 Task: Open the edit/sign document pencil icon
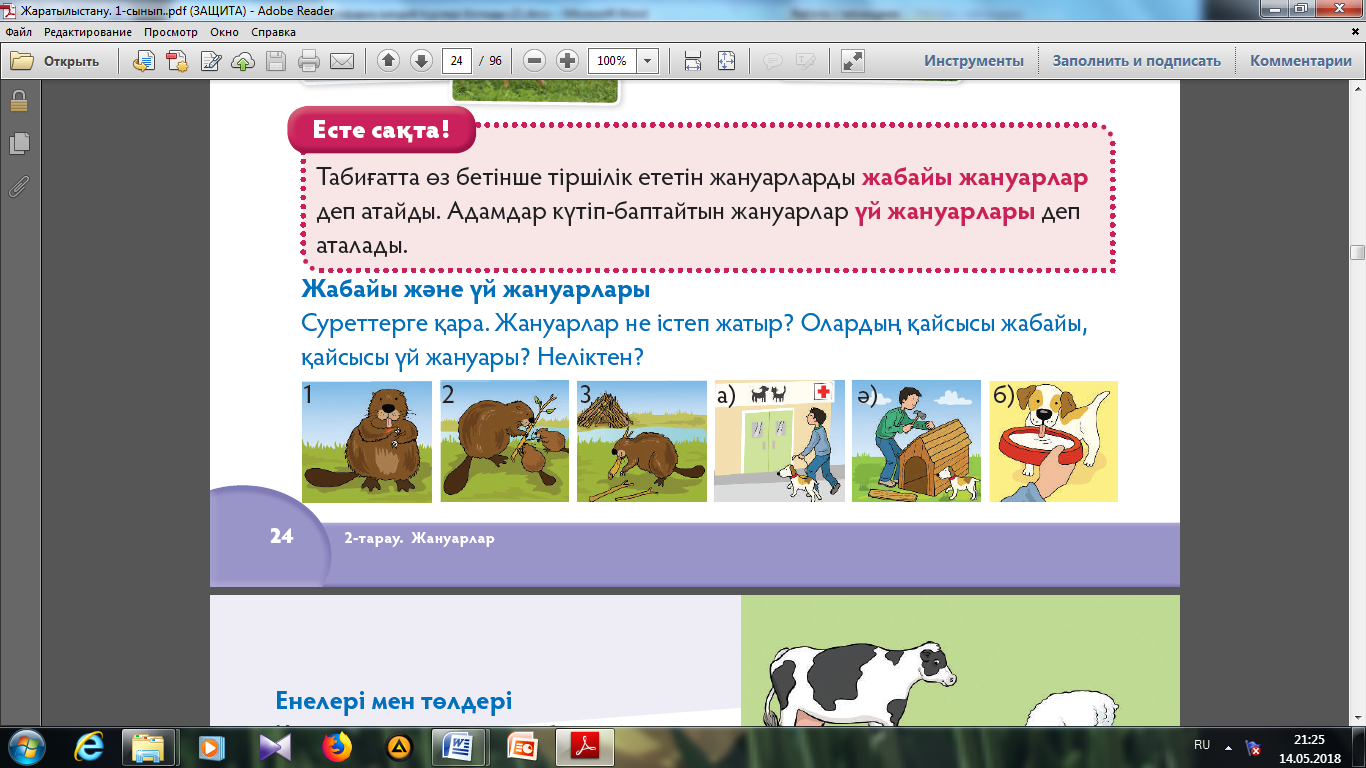pos(211,61)
